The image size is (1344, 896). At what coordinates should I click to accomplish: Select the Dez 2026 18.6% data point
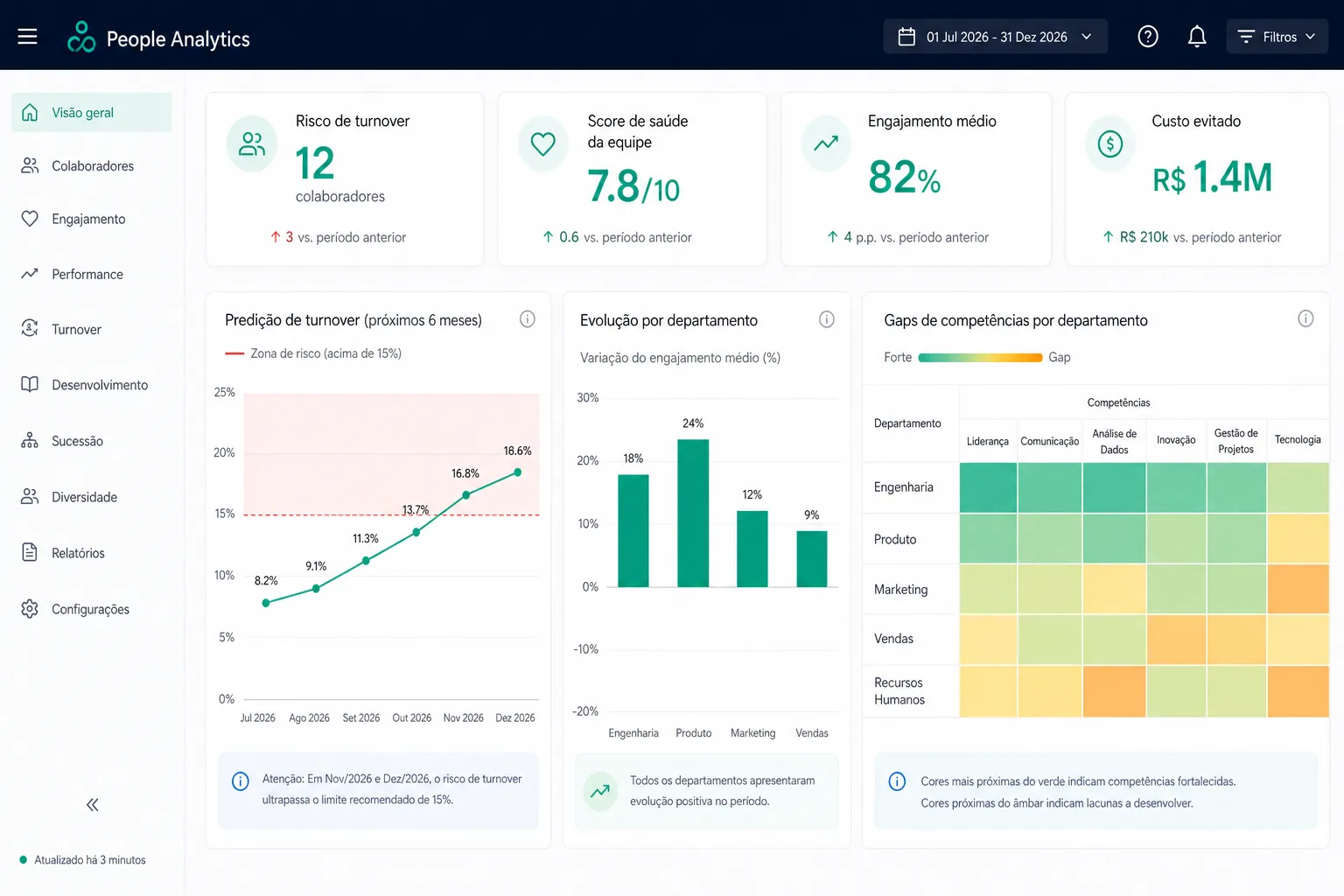pos(518,472)
